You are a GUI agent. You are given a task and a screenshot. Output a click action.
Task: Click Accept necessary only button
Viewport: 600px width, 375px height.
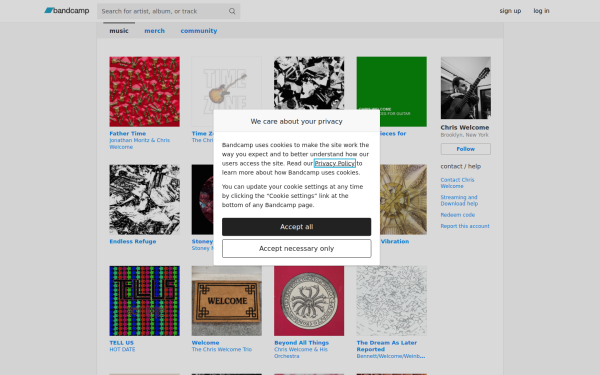tap(297, 249)
